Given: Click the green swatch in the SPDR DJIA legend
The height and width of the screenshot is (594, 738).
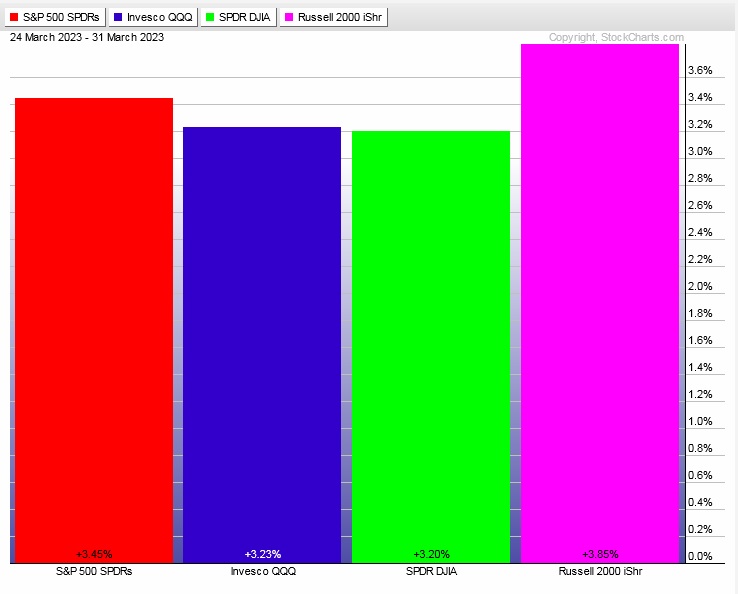Looking at the screenshot, I should [210, 17].
